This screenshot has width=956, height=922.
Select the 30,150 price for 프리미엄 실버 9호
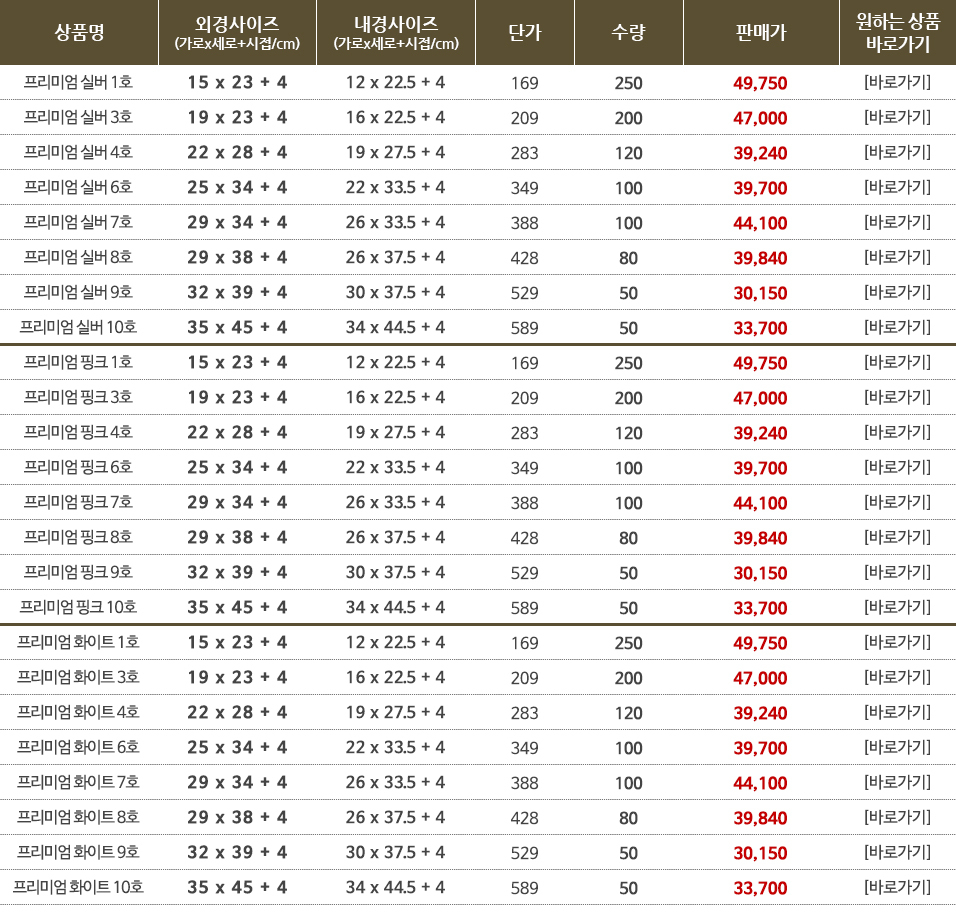[x=760, y=293]
